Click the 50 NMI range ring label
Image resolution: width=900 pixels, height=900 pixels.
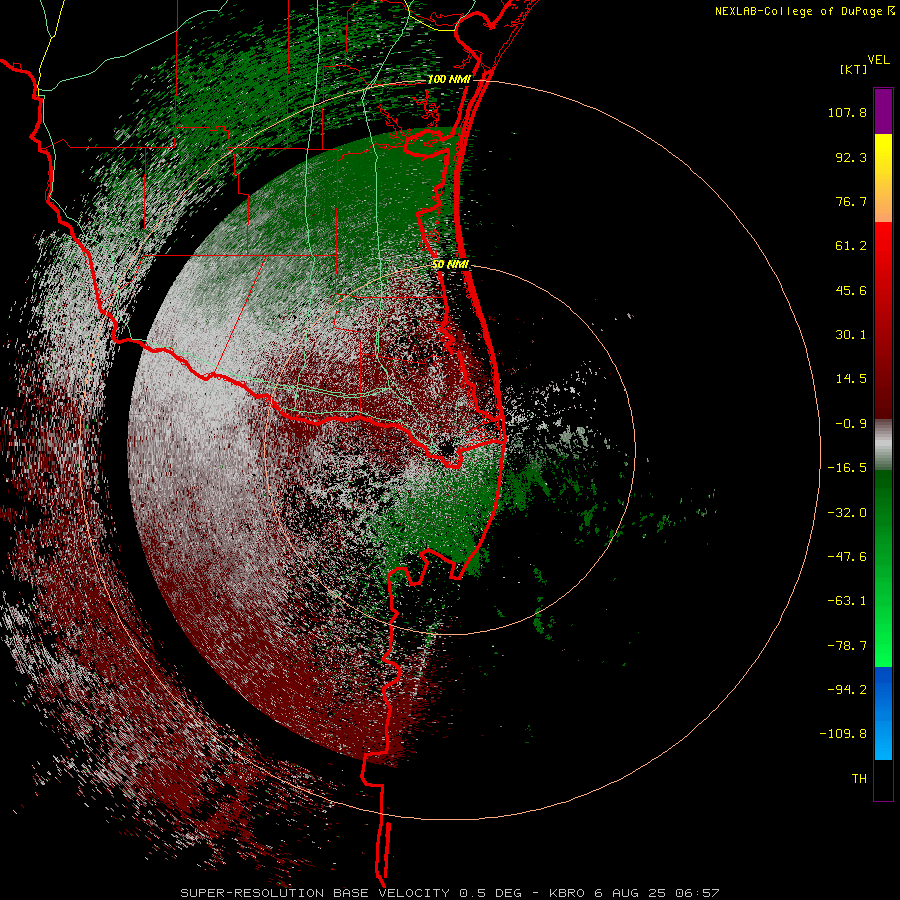tap(451, 265)
